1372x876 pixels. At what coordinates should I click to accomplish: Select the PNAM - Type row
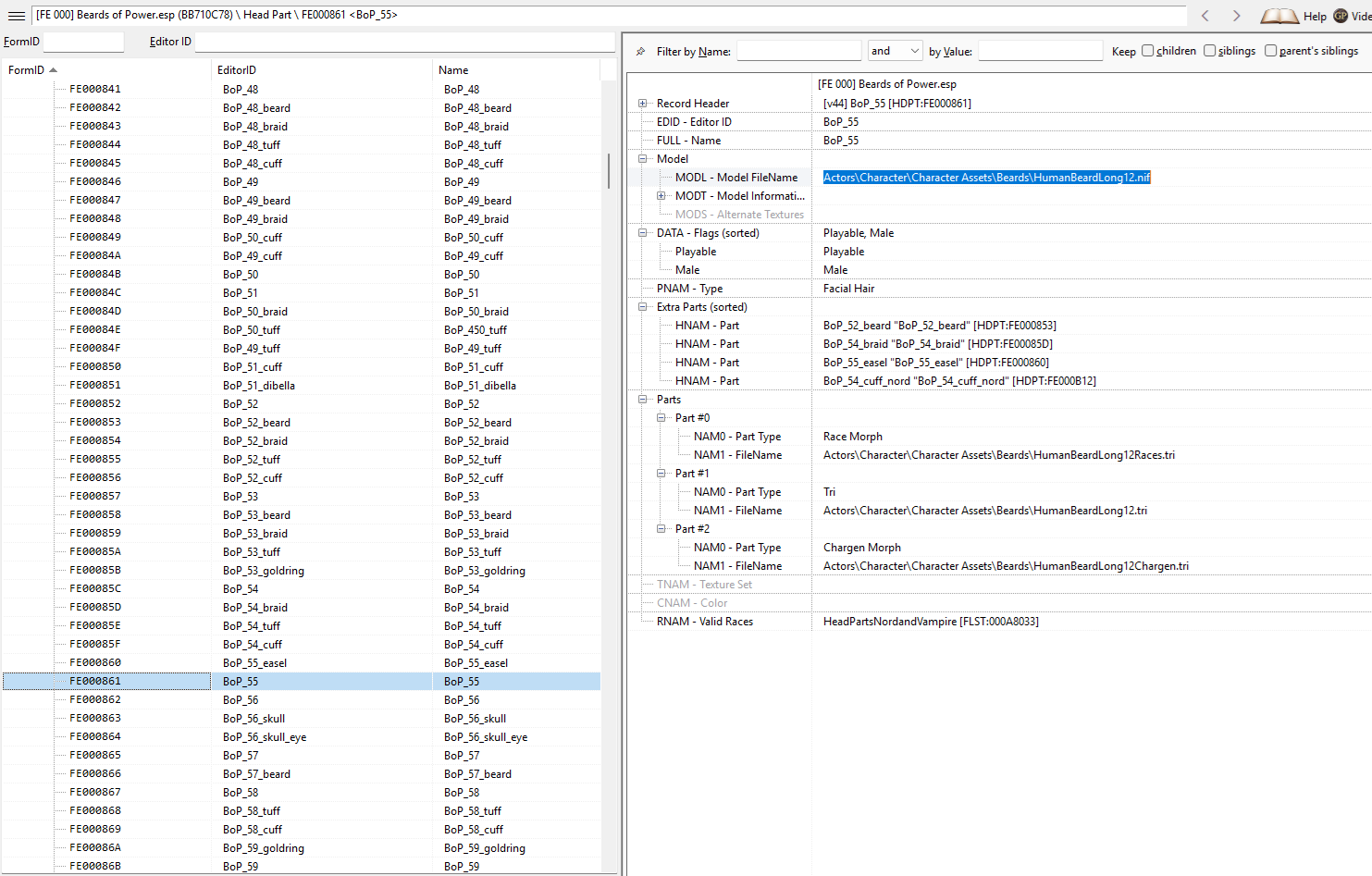pyautogui.click(x=999, y=289)
